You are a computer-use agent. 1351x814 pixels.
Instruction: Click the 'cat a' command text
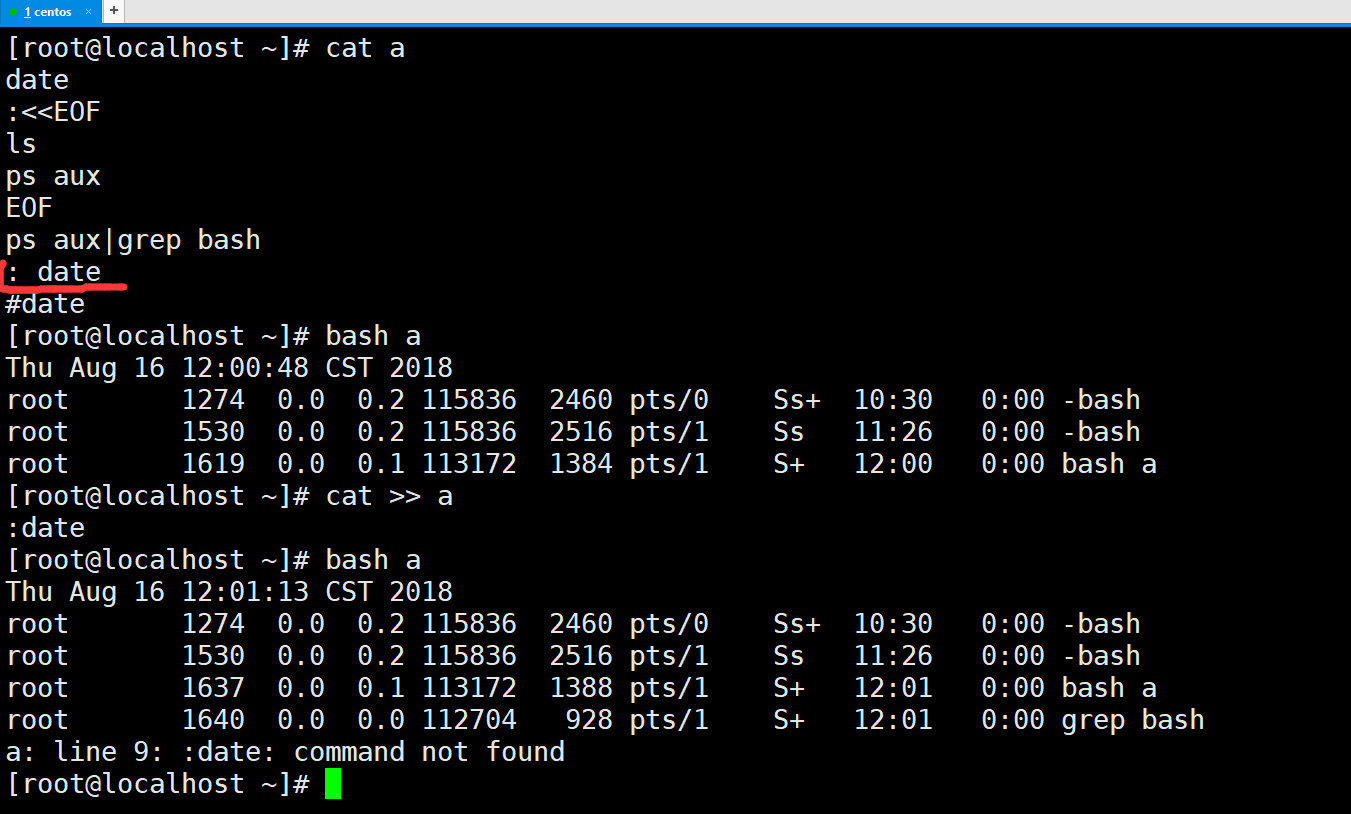[x=365, y=48]
